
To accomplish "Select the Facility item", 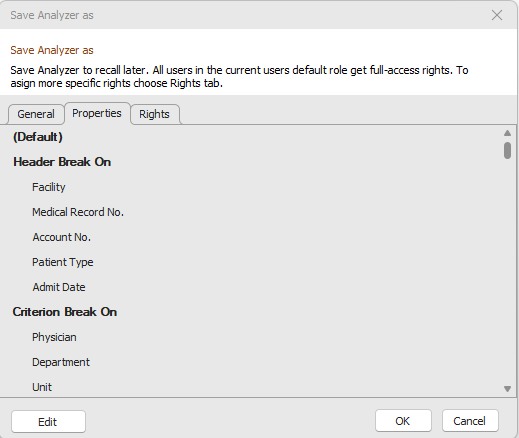I will [x=49, y=187].
